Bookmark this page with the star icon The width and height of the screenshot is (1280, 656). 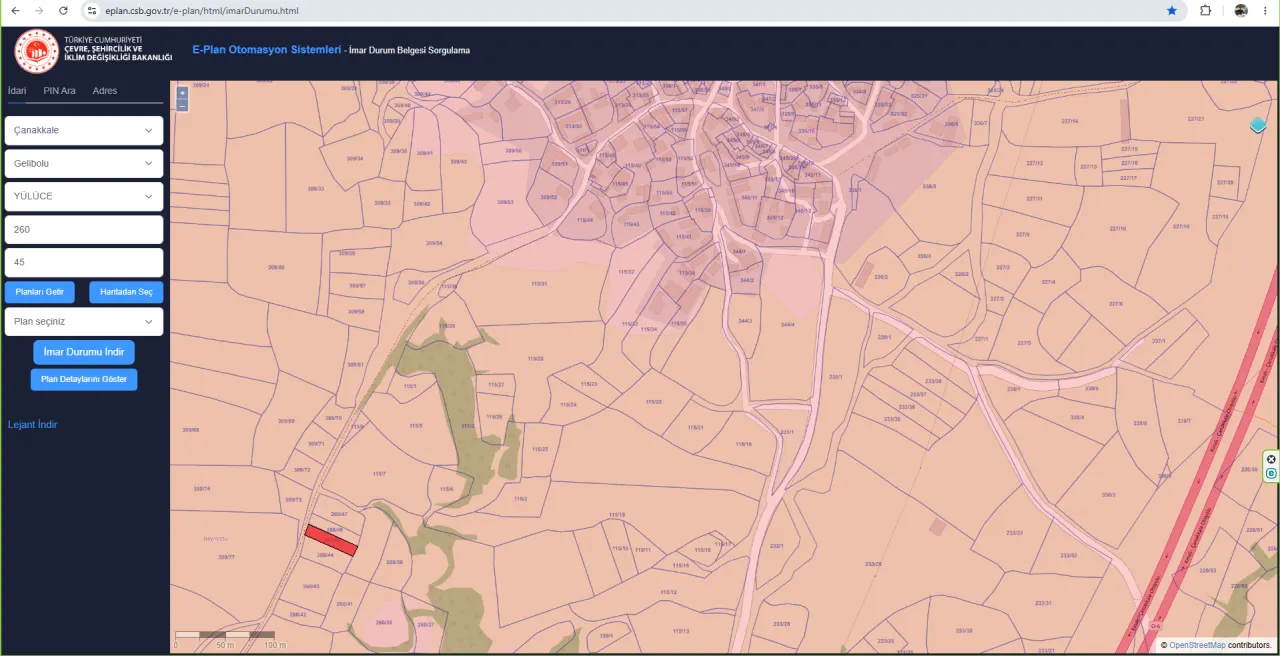click(x=1172, y=10)
